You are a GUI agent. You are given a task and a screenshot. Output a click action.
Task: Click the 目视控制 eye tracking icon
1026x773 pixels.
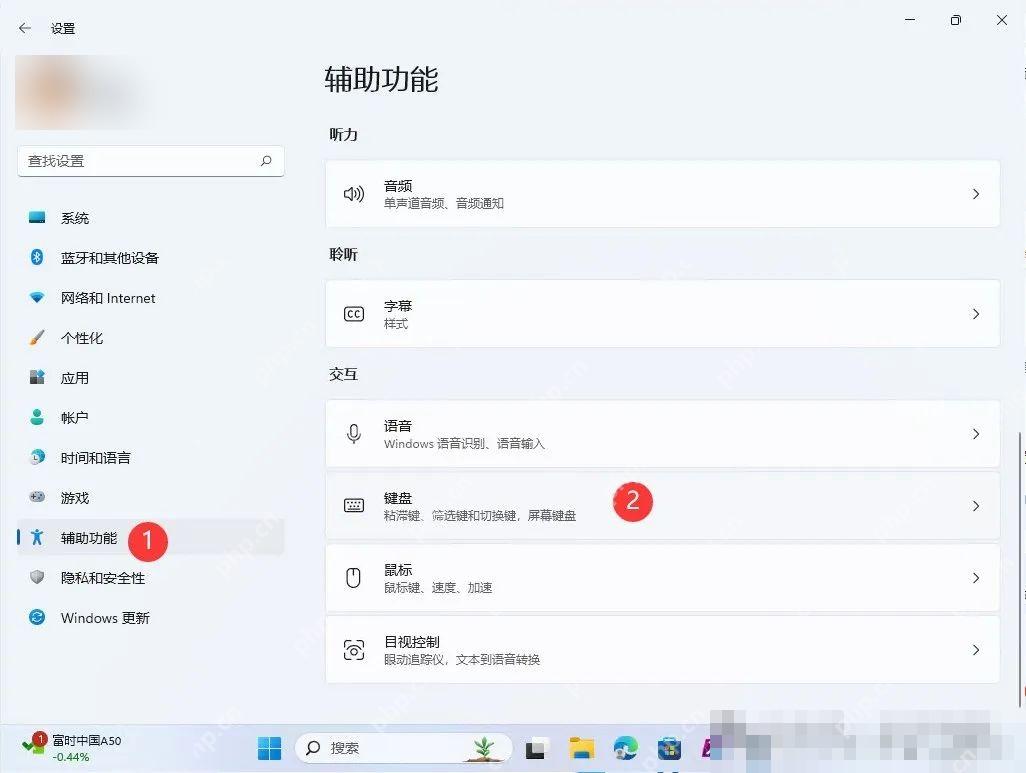tap(354, 650)
